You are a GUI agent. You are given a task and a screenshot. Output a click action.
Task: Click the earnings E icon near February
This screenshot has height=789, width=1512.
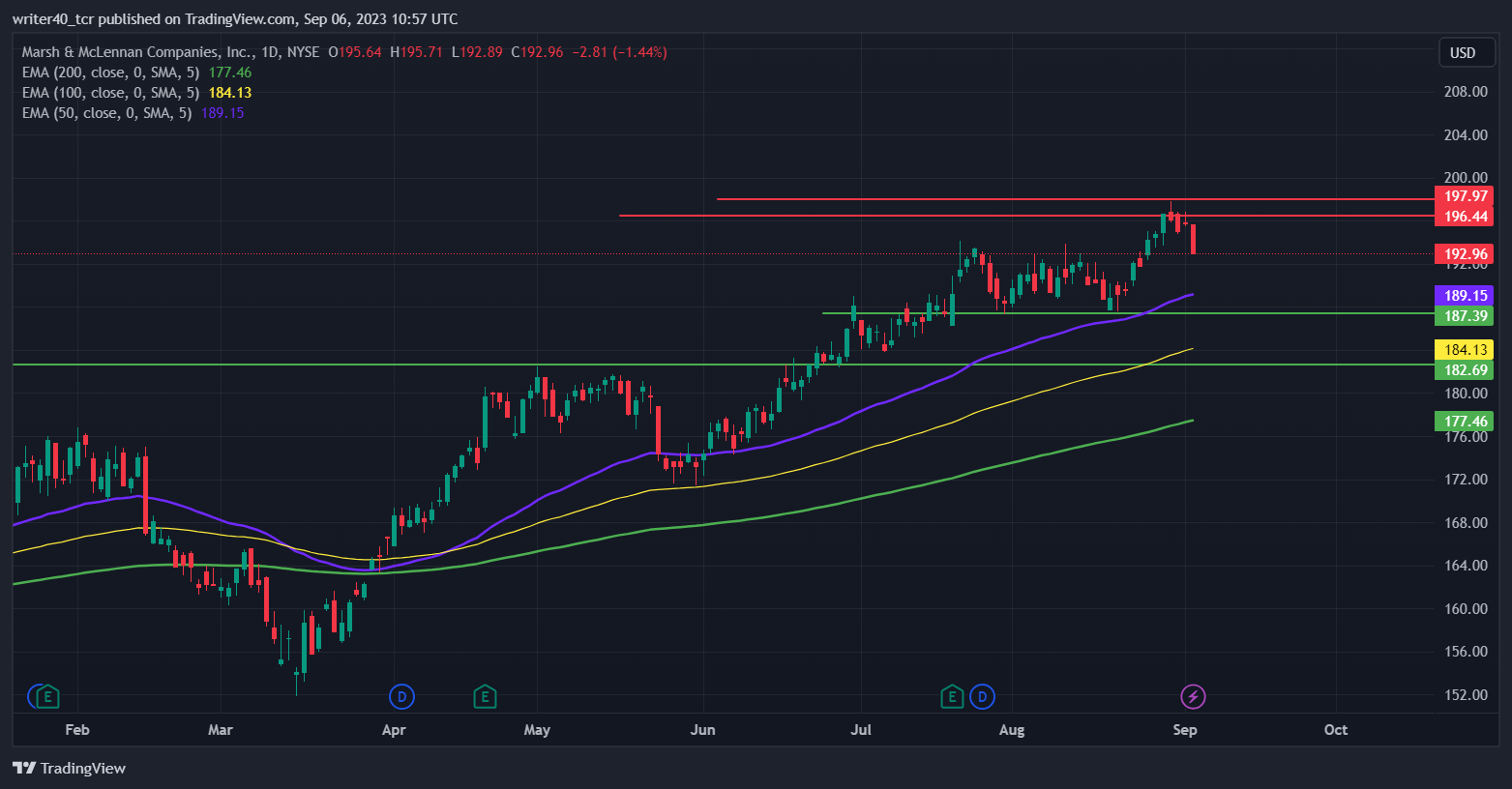47,696
